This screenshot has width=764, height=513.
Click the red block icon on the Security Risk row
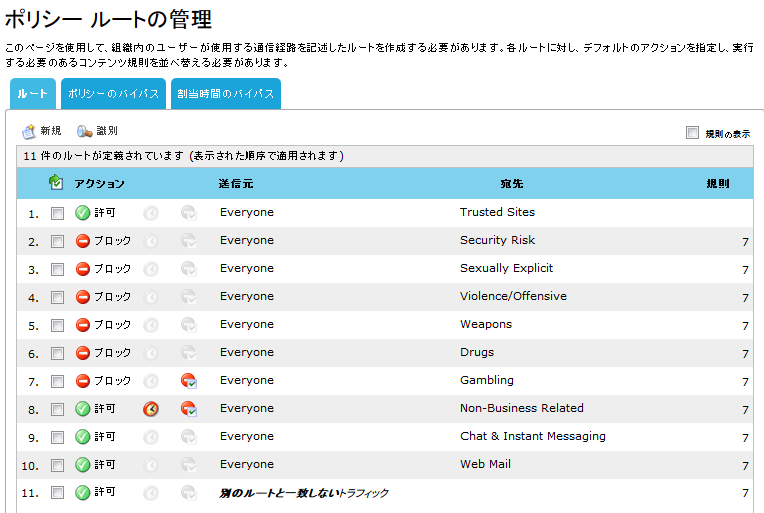point(83,241)
